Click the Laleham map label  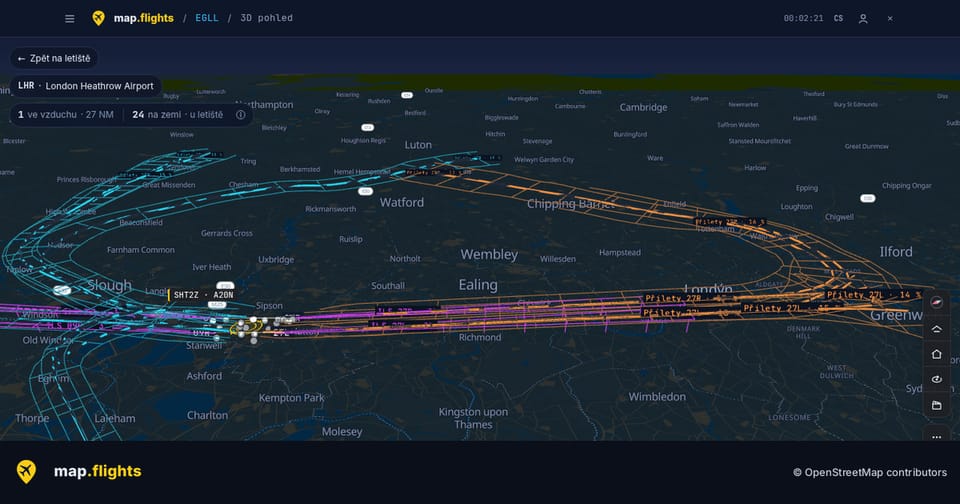[114, 419]
